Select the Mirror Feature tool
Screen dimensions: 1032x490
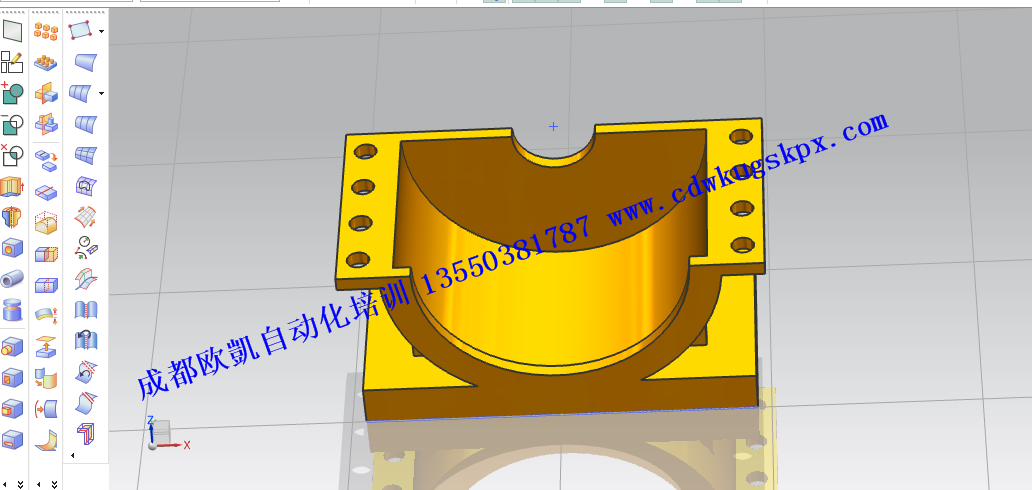(x=46, y=94)
